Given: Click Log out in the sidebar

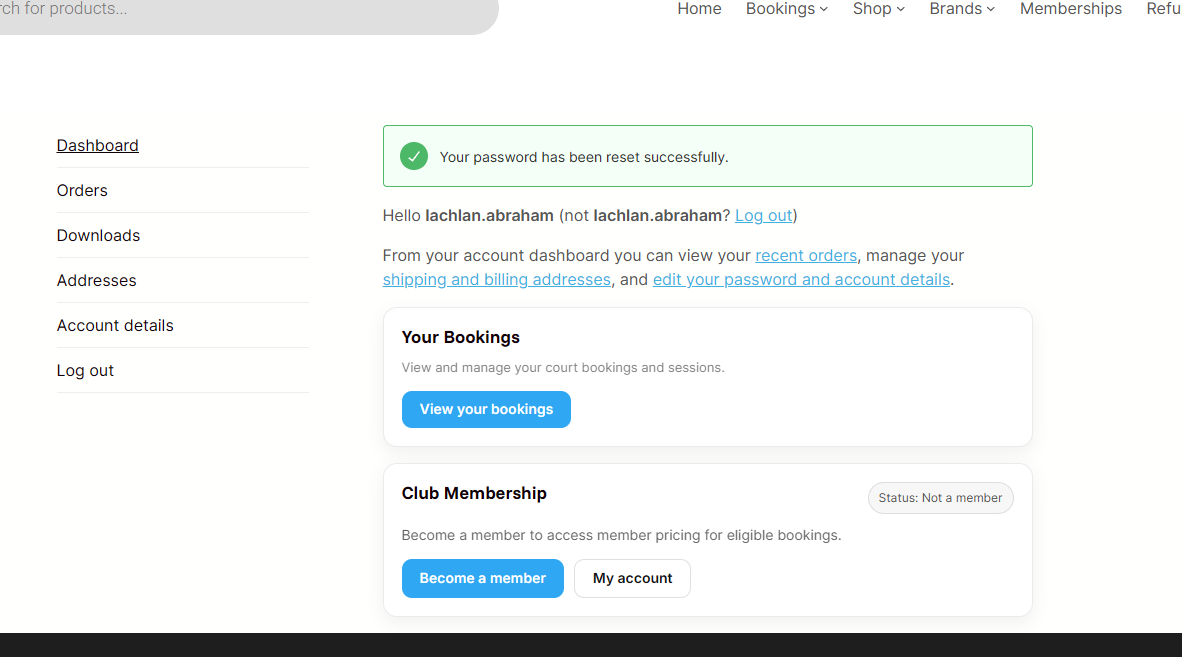Looking at the screenshot, I should (x=85, y=370).
